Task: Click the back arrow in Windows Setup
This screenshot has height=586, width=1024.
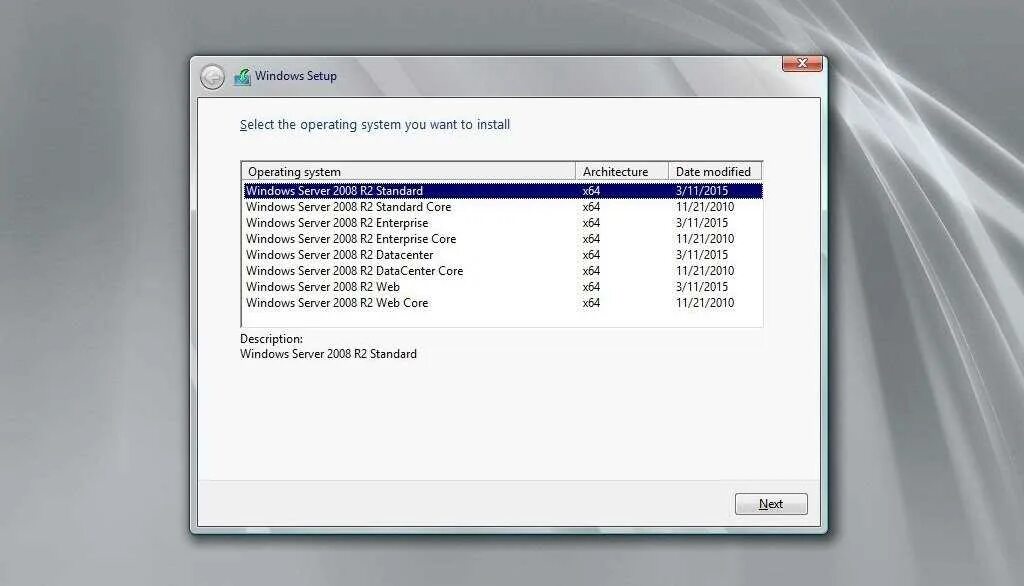Action: coord(212,77)
